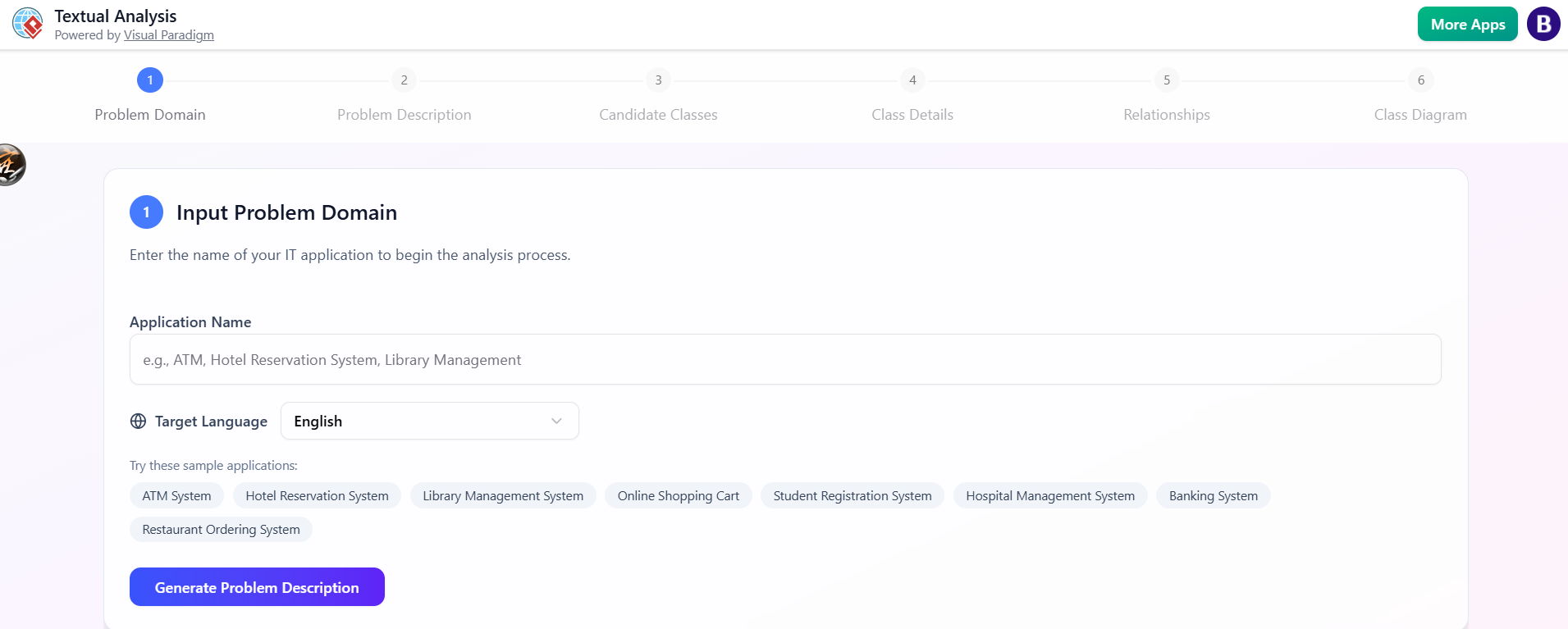
Task: Open the user profile avatar B
Action: coord(1543,24)
